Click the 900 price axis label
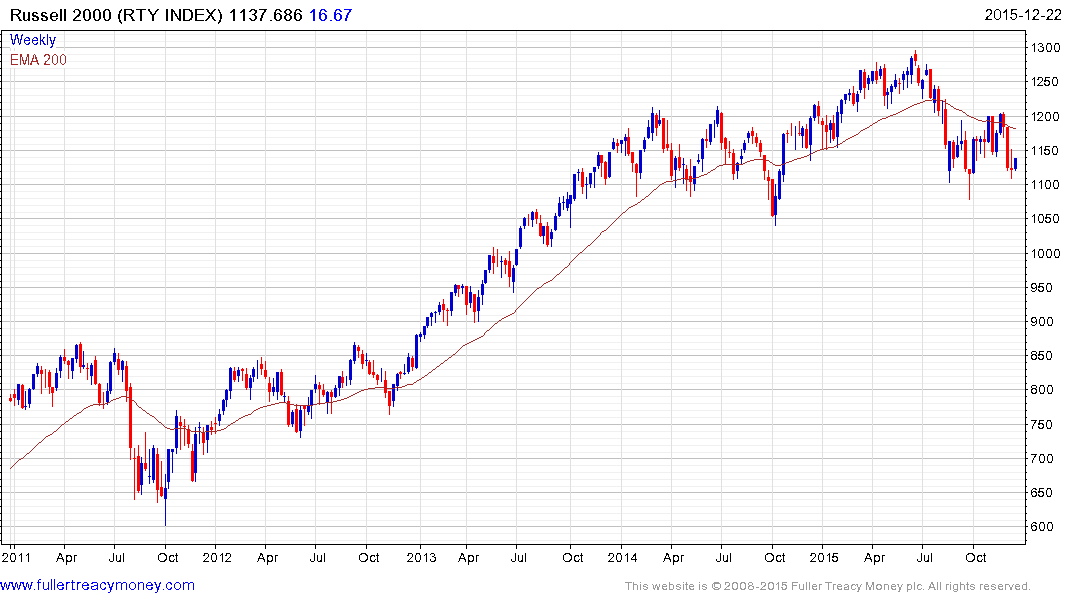 coord(1043,322)
